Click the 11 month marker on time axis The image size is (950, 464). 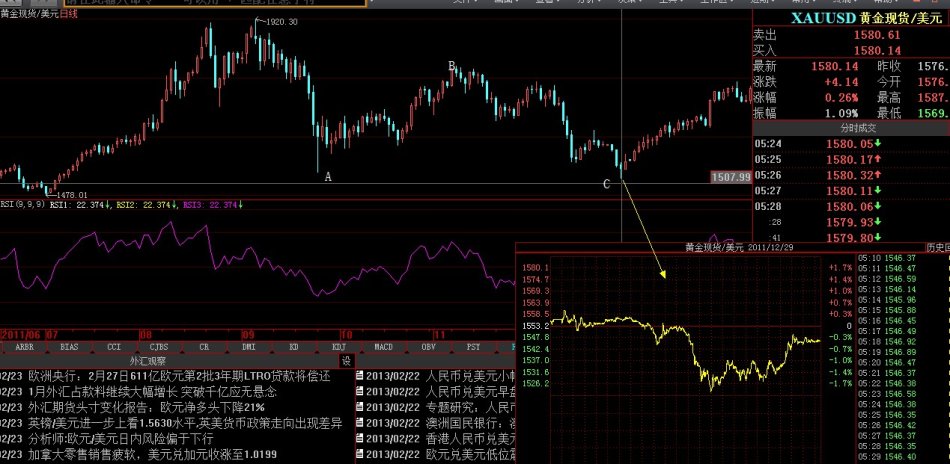(440, 334)
